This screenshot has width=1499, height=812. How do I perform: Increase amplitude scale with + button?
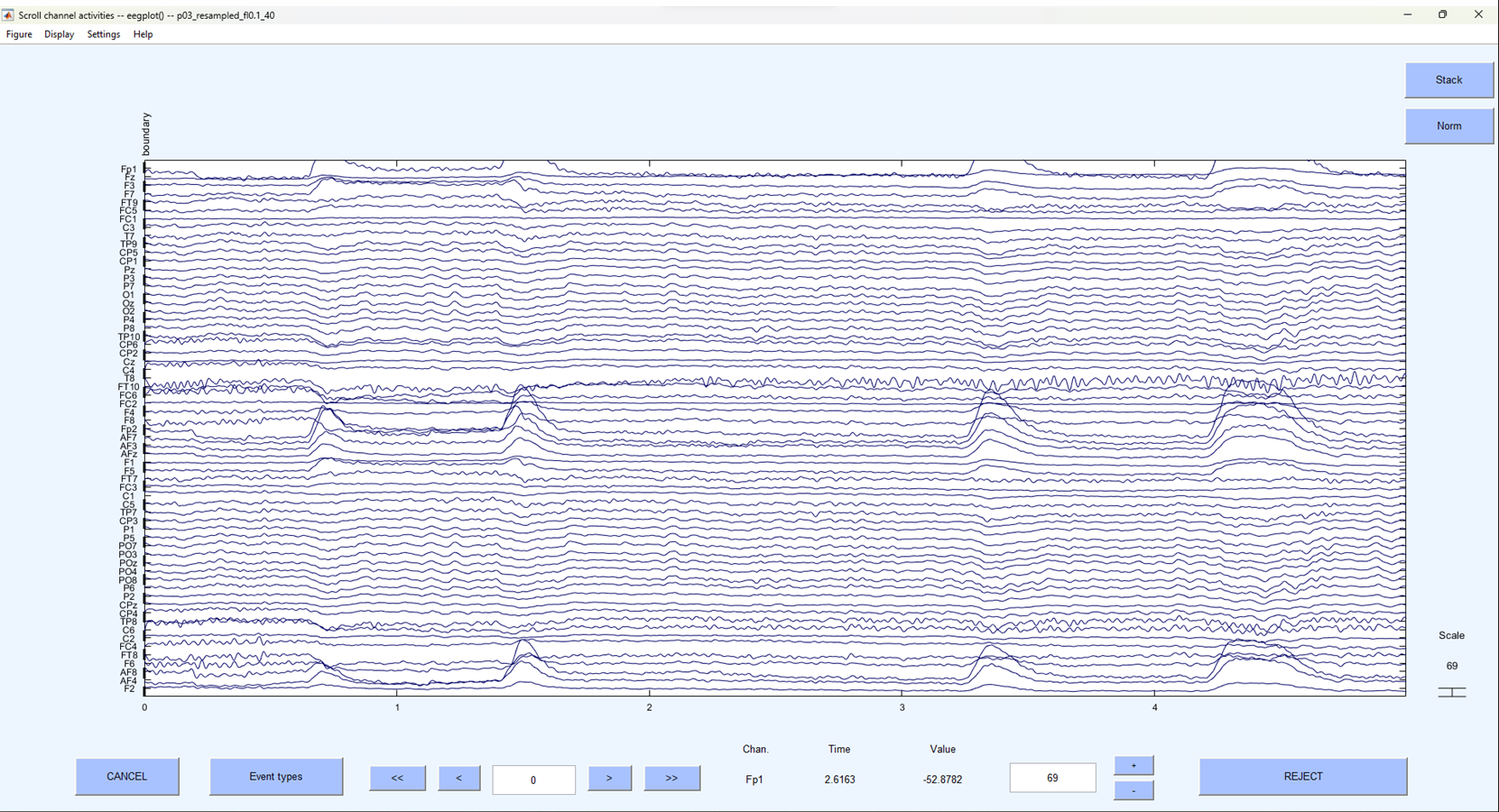click(1133, 764)
